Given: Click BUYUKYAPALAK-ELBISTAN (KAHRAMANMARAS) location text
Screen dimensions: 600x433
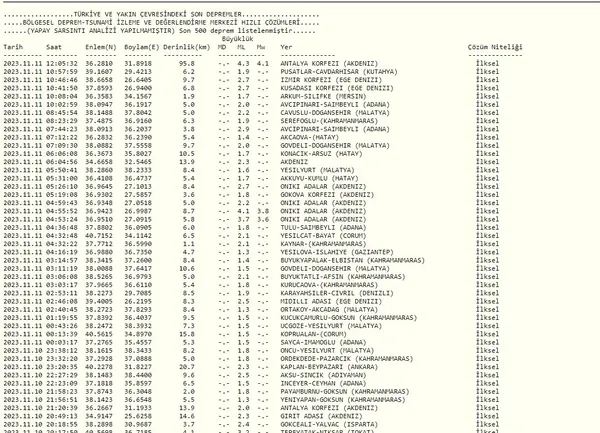Looking at the screenshot, I should [x=352, y=260].
